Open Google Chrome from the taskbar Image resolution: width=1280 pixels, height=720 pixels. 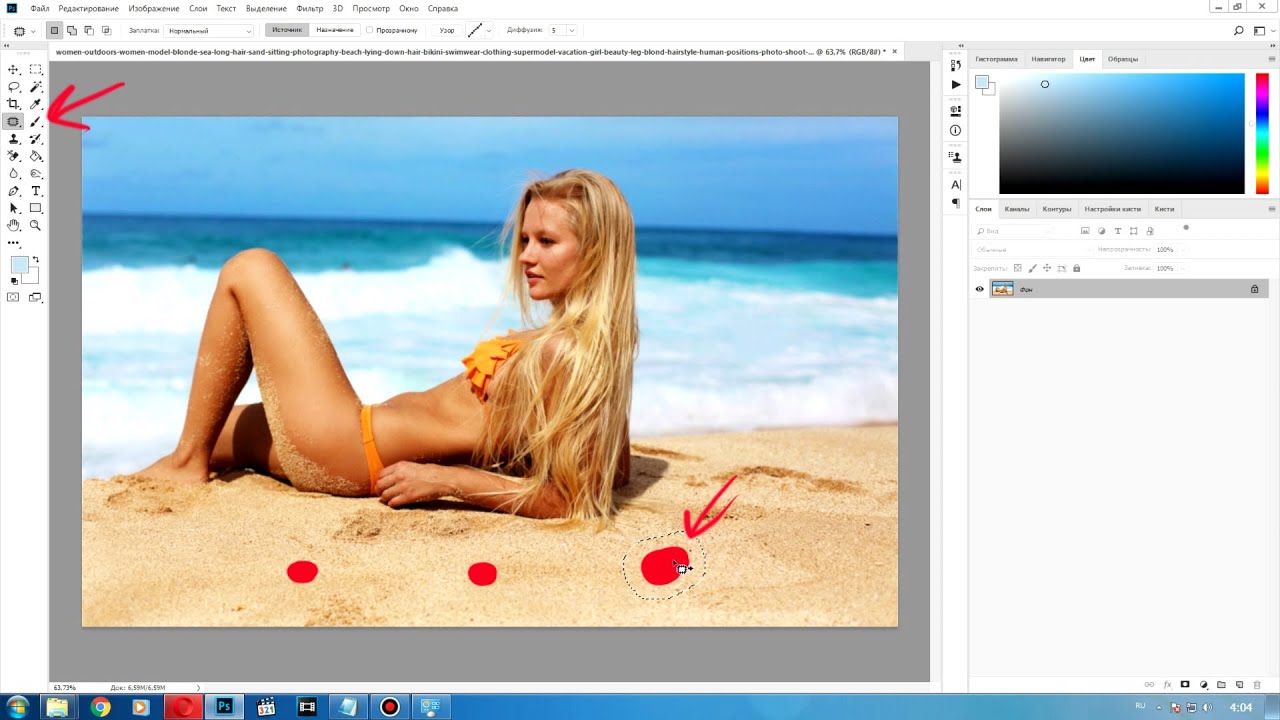tap(100, 707)
